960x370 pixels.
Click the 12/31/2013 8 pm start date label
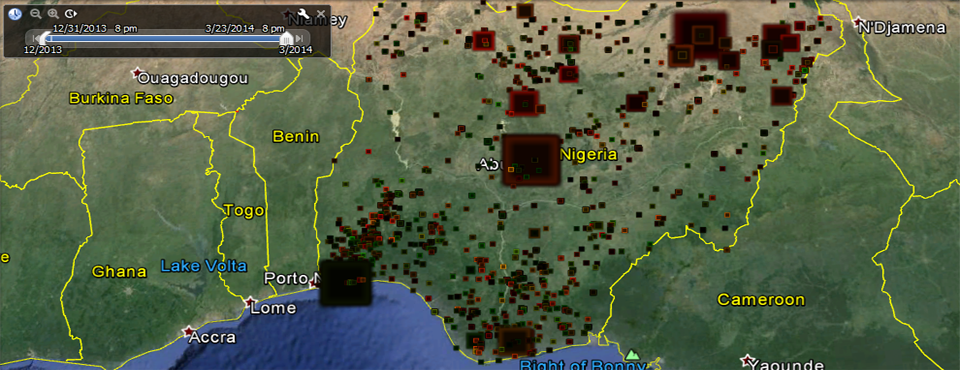[x=95, y=29]
